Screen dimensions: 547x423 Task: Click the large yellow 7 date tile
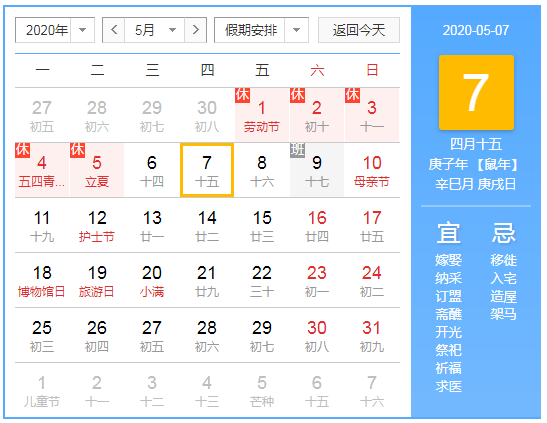(476, 92)
